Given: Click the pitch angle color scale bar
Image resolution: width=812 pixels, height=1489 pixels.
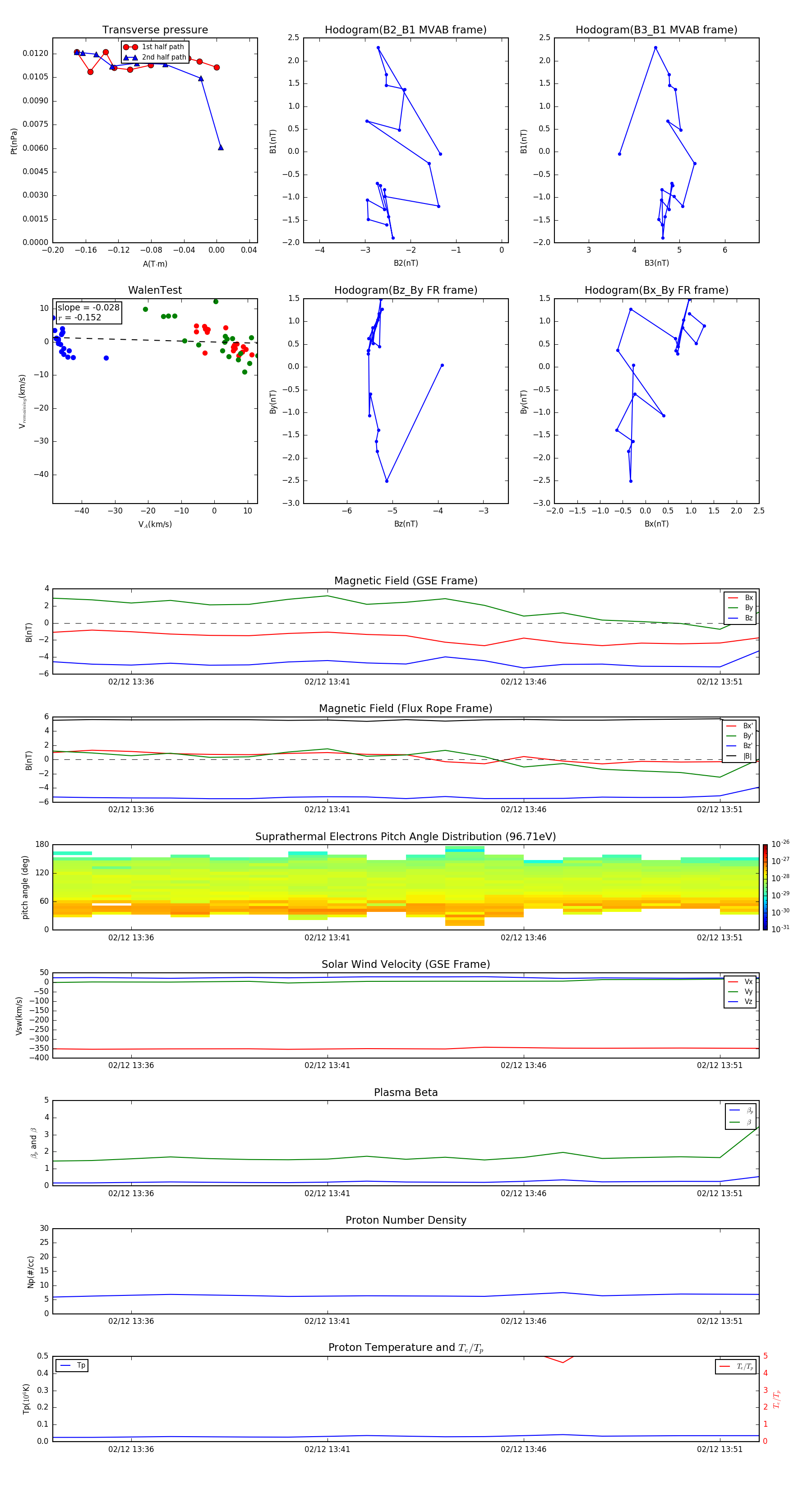Looking at the screenshot, I should [765, 887].
